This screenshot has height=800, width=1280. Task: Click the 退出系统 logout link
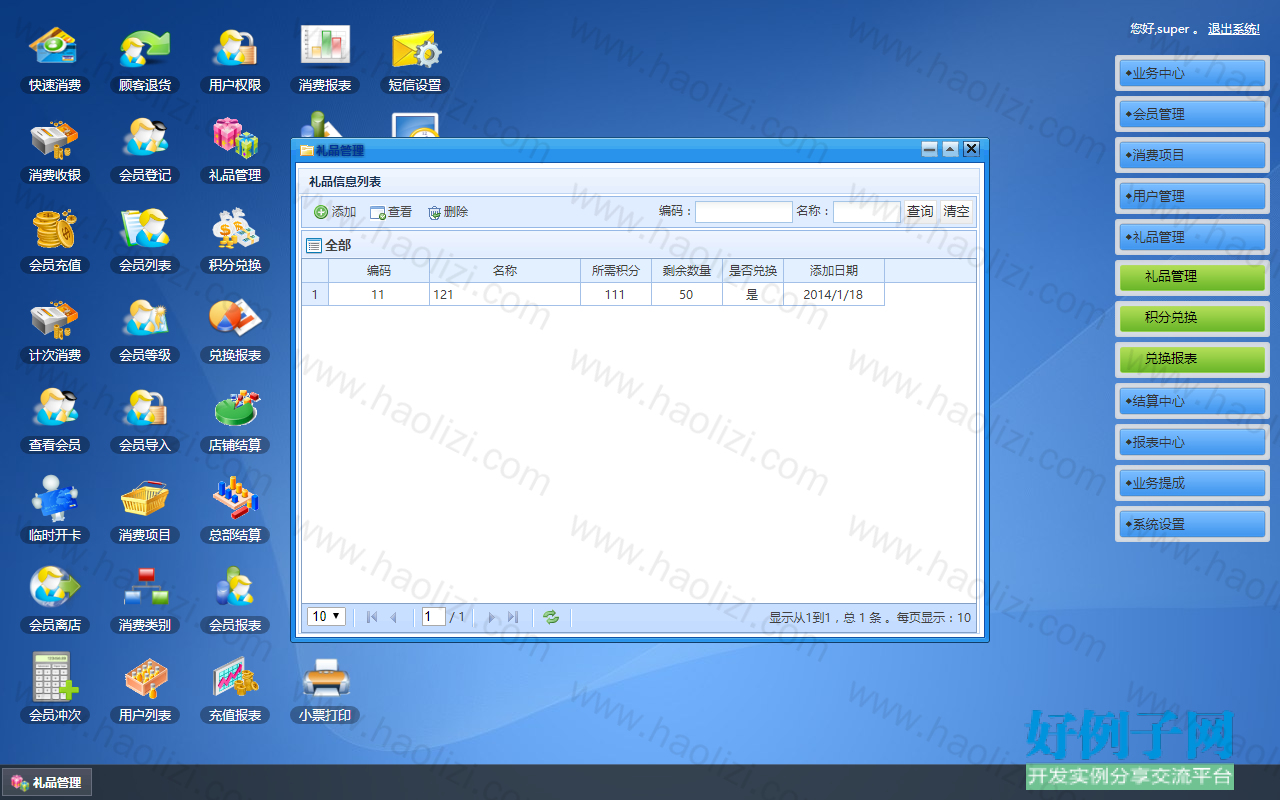(1234, 29)
